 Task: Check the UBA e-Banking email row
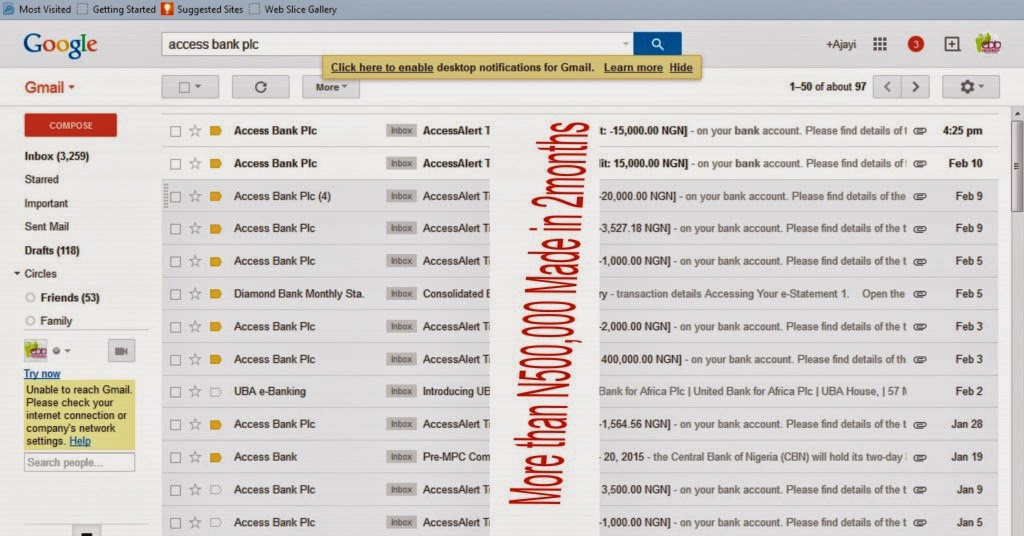pos(175,392)
